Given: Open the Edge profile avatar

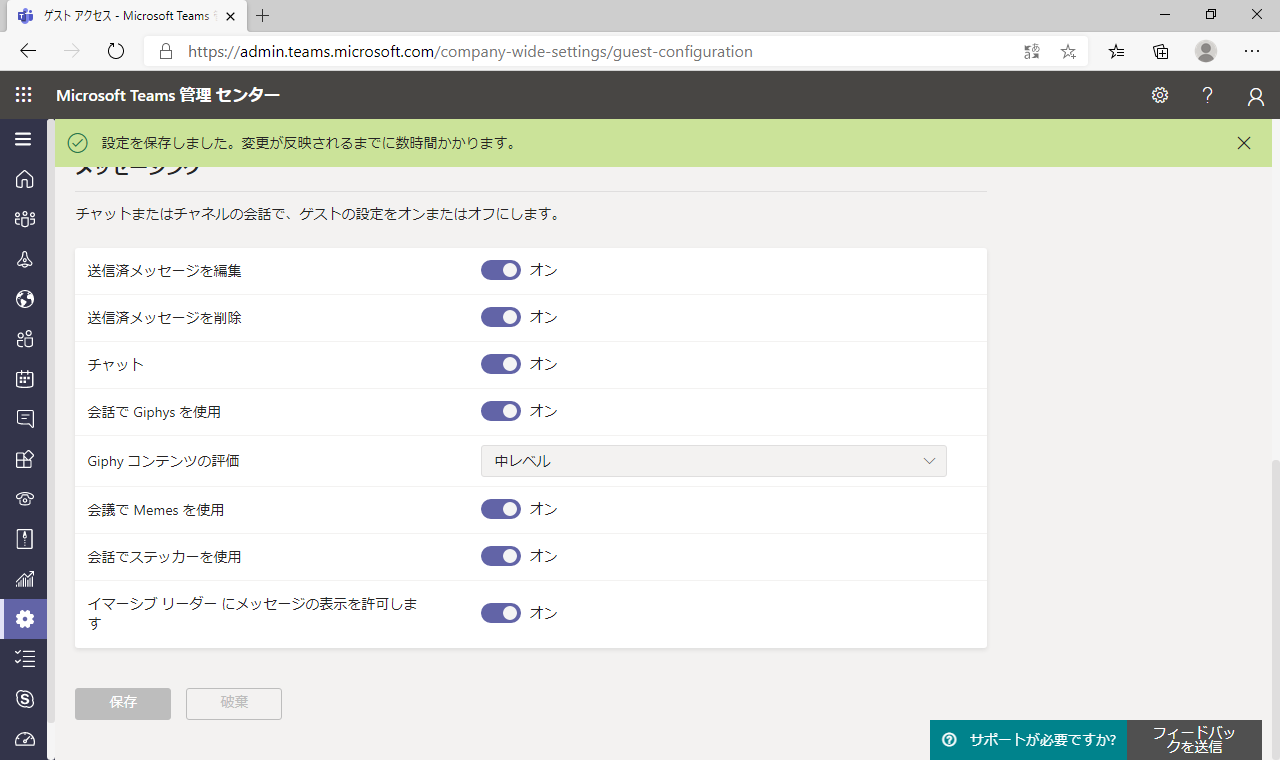Looking at the screenshot, I should (1206, 51).
